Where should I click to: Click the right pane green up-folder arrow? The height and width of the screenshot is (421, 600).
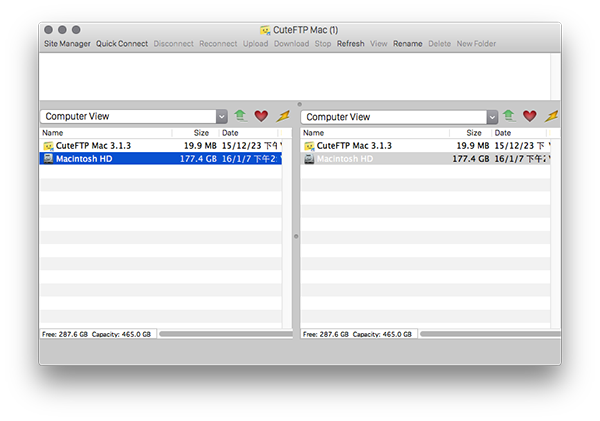pos(509,116)
